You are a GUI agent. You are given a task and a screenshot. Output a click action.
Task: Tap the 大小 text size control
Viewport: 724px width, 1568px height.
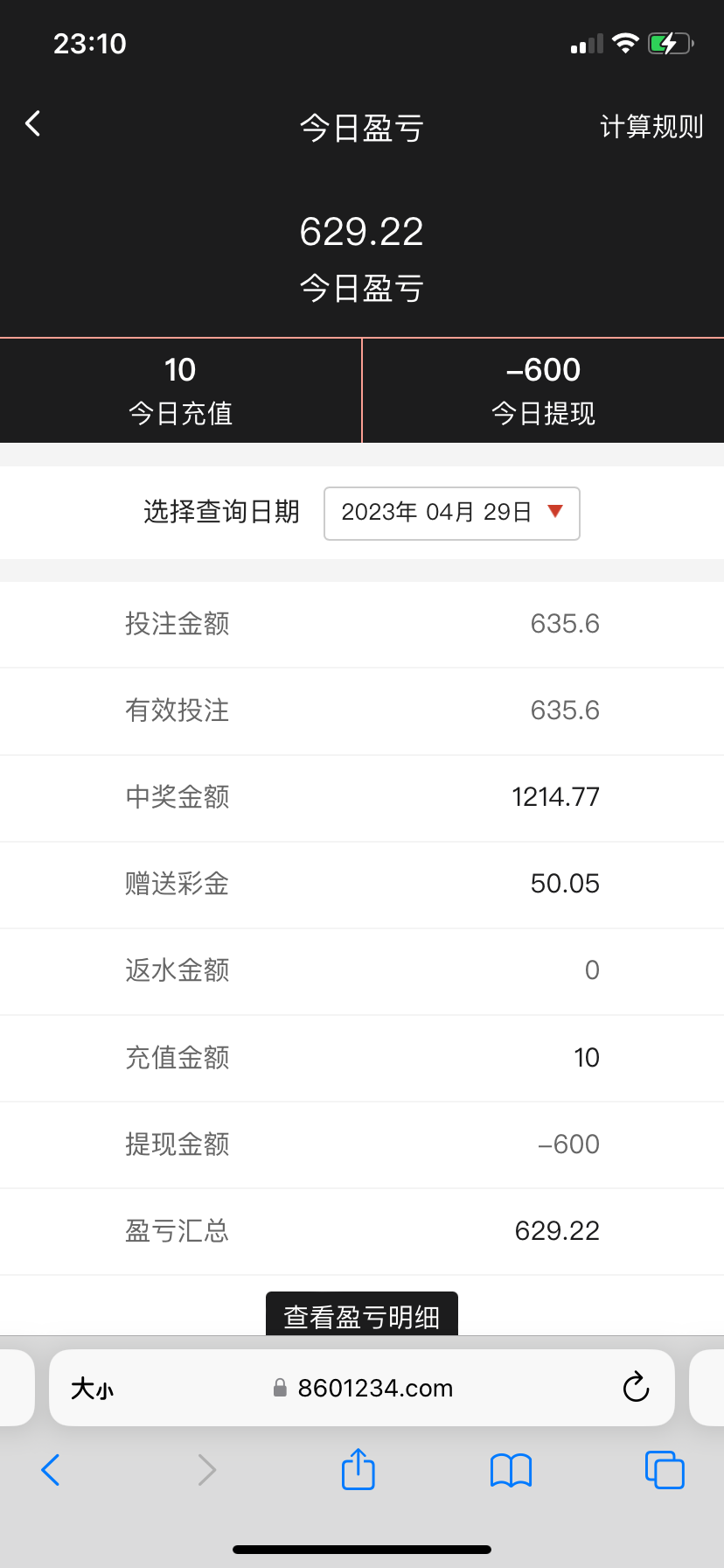pyautogui.click(x=92, y=1389)
